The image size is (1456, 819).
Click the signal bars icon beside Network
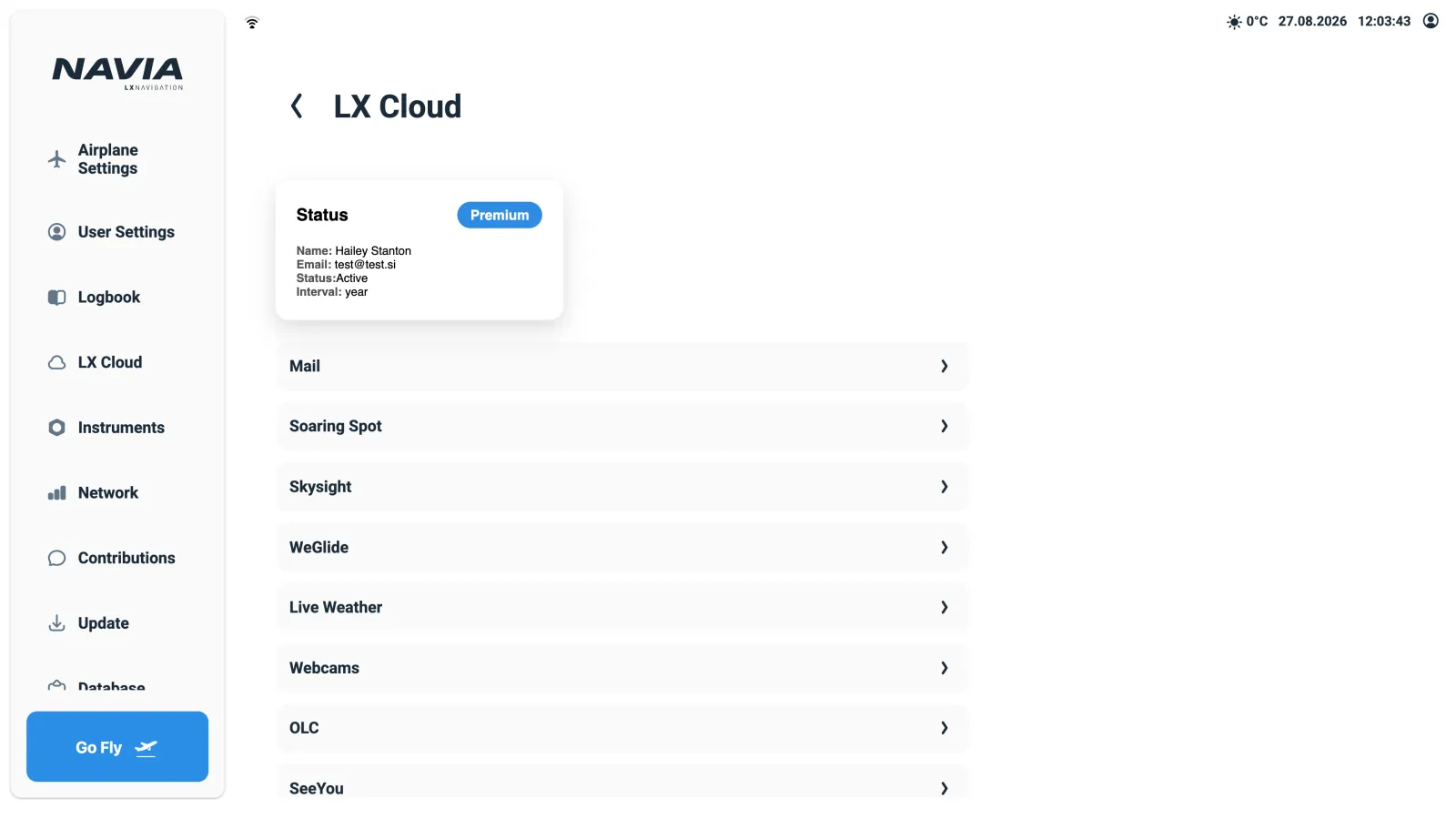pos(56,493)
